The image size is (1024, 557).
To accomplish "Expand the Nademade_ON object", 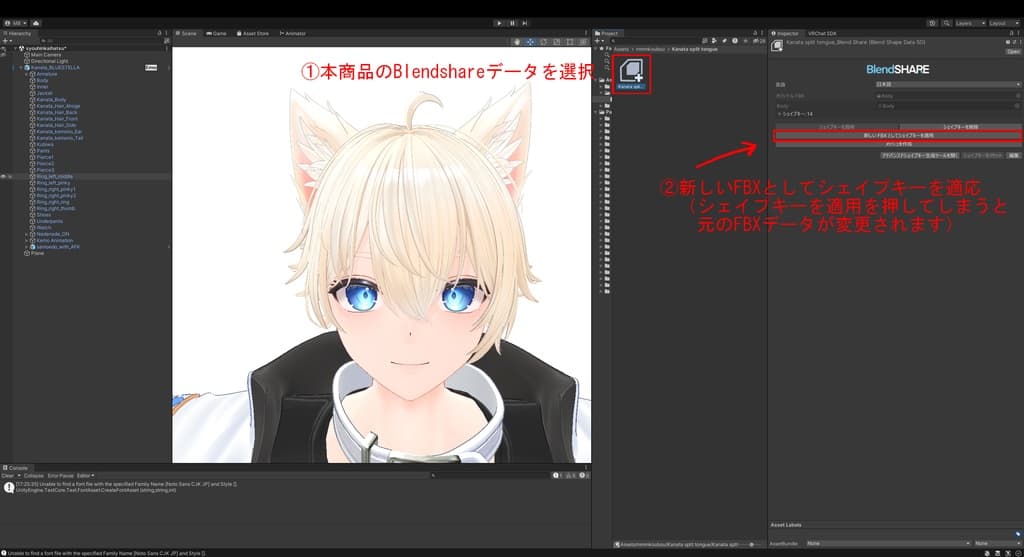I will pyautogui.click(x=27, y=234).
